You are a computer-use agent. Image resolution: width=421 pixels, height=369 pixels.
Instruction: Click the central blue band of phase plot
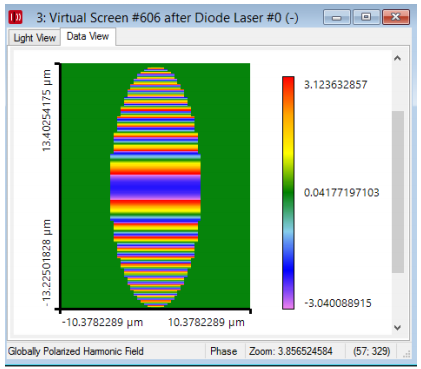coord(155,187)
